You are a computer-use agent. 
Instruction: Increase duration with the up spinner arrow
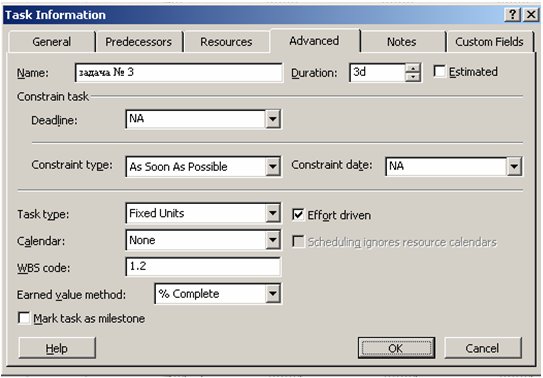[412, 68]
